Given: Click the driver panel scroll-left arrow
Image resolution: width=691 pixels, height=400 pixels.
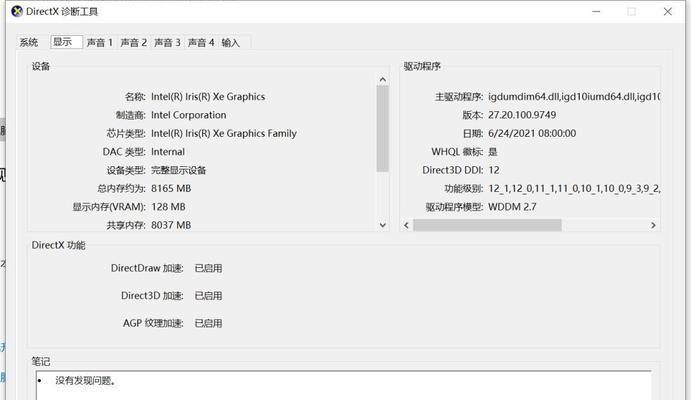Looking at the screenshot, I should (x=406, y=226).
